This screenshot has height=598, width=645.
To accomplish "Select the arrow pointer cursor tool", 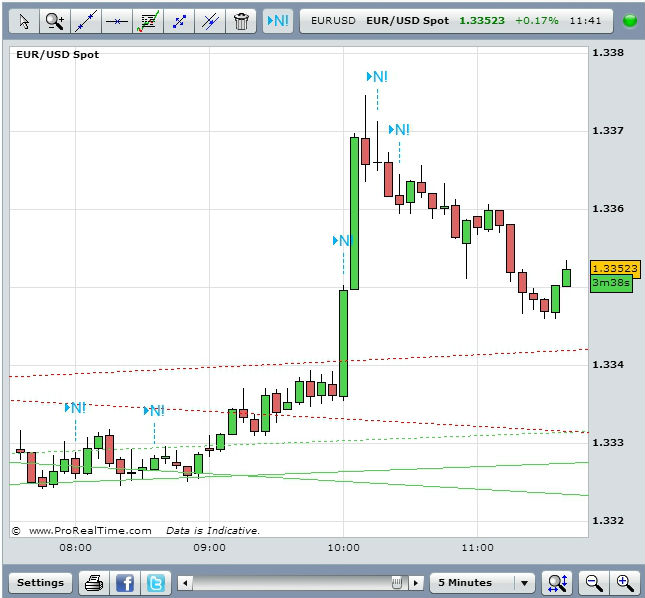I will tap(24, 21).
